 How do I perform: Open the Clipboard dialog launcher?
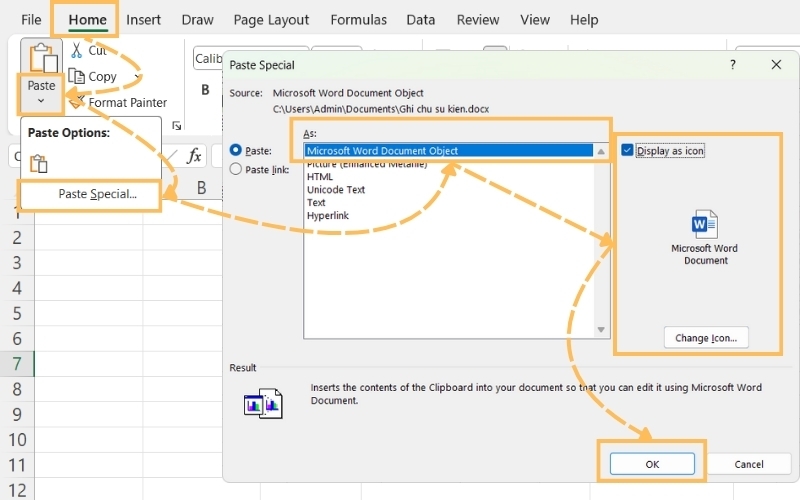(x=177, y=126)
